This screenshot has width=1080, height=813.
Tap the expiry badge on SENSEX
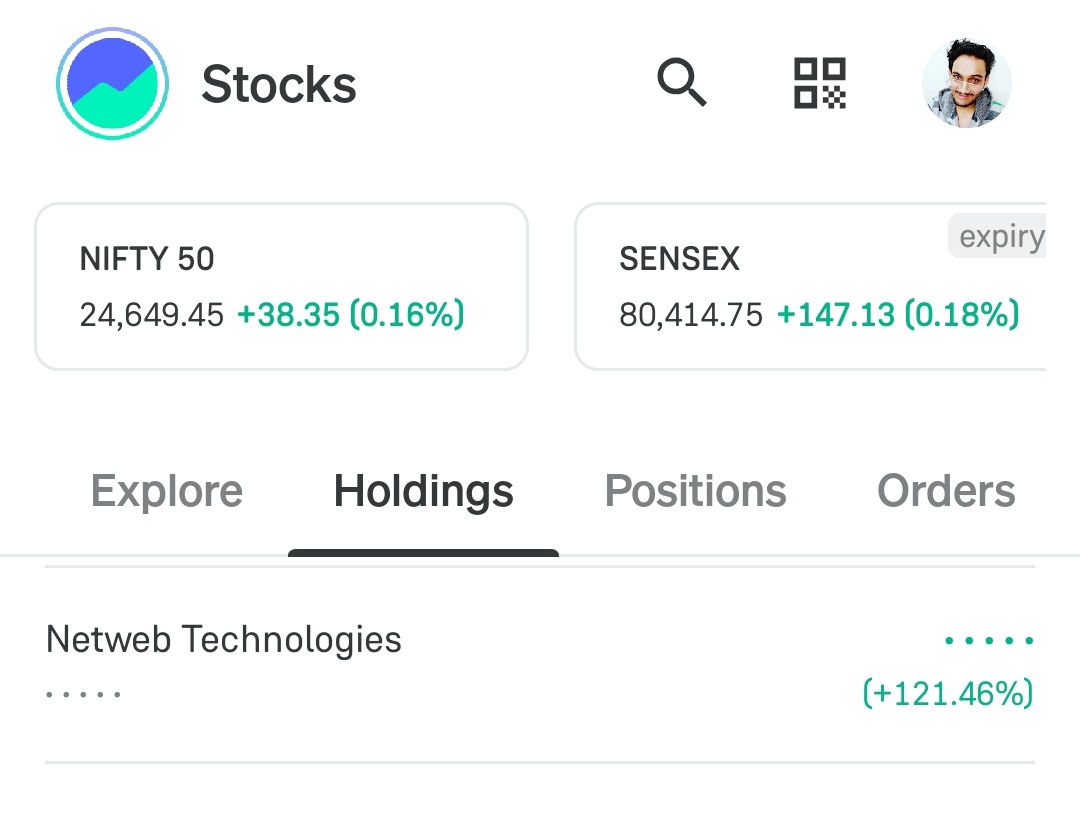pos(997,236)
